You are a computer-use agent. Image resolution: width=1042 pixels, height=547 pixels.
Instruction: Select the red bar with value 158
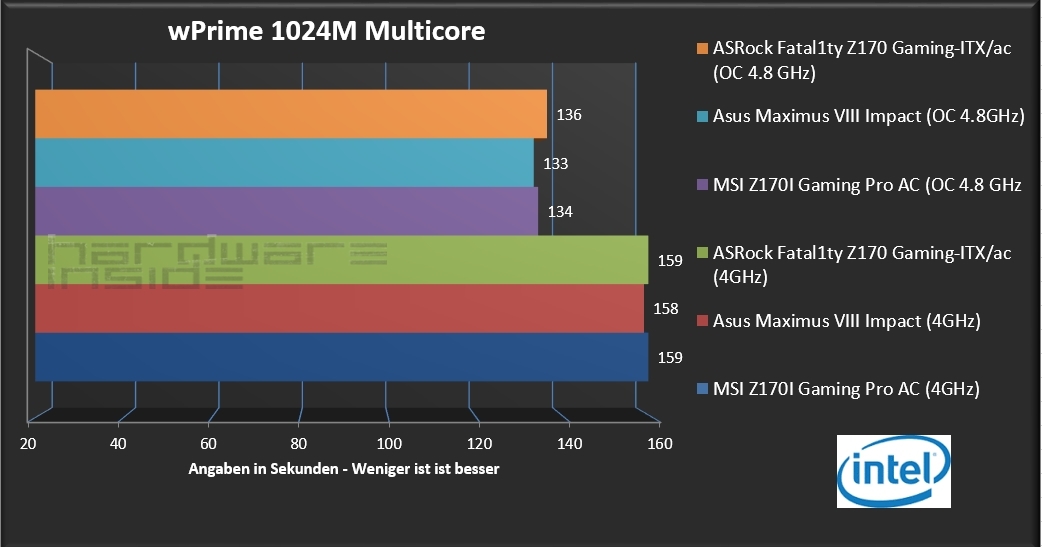[x=340, y=308]
